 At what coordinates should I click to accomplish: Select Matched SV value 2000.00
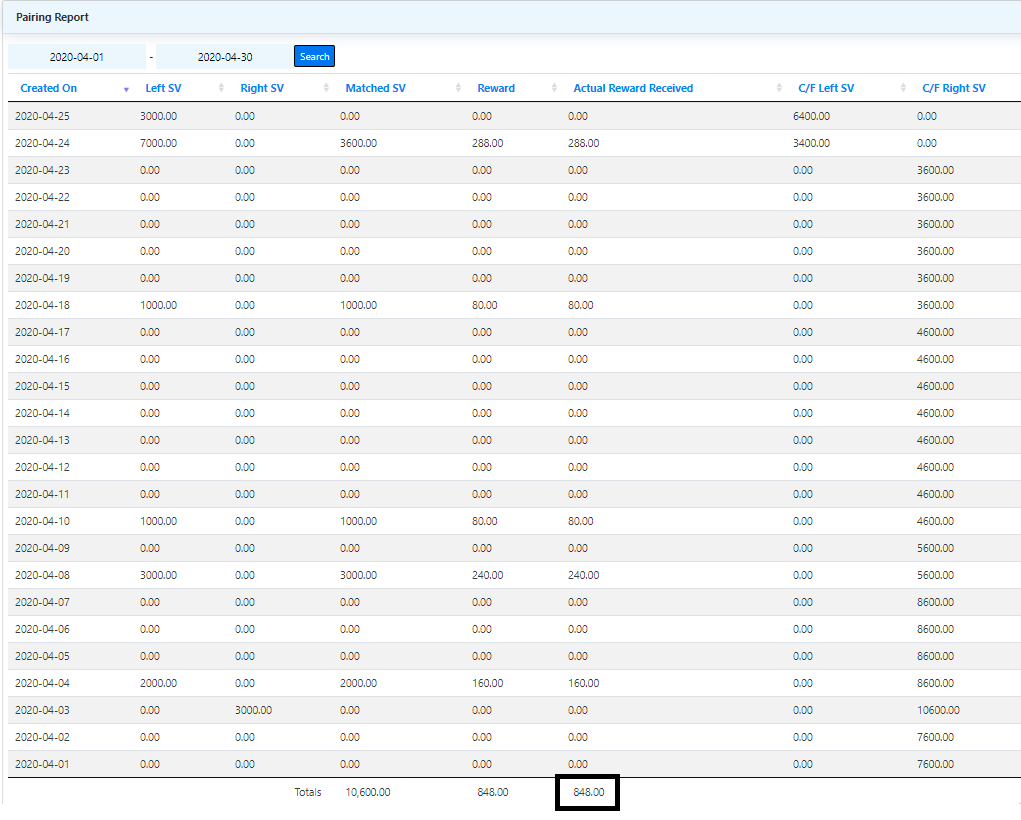[358, 683]
